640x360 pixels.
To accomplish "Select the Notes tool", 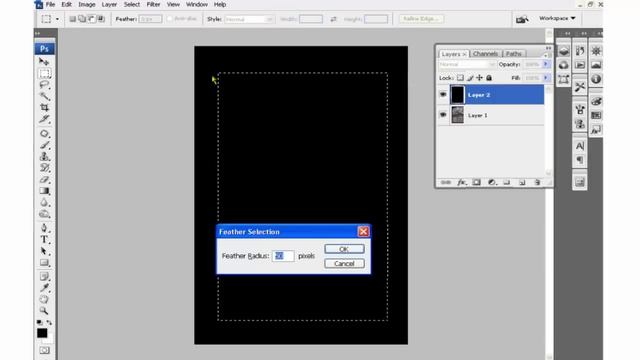I will 44,276.
